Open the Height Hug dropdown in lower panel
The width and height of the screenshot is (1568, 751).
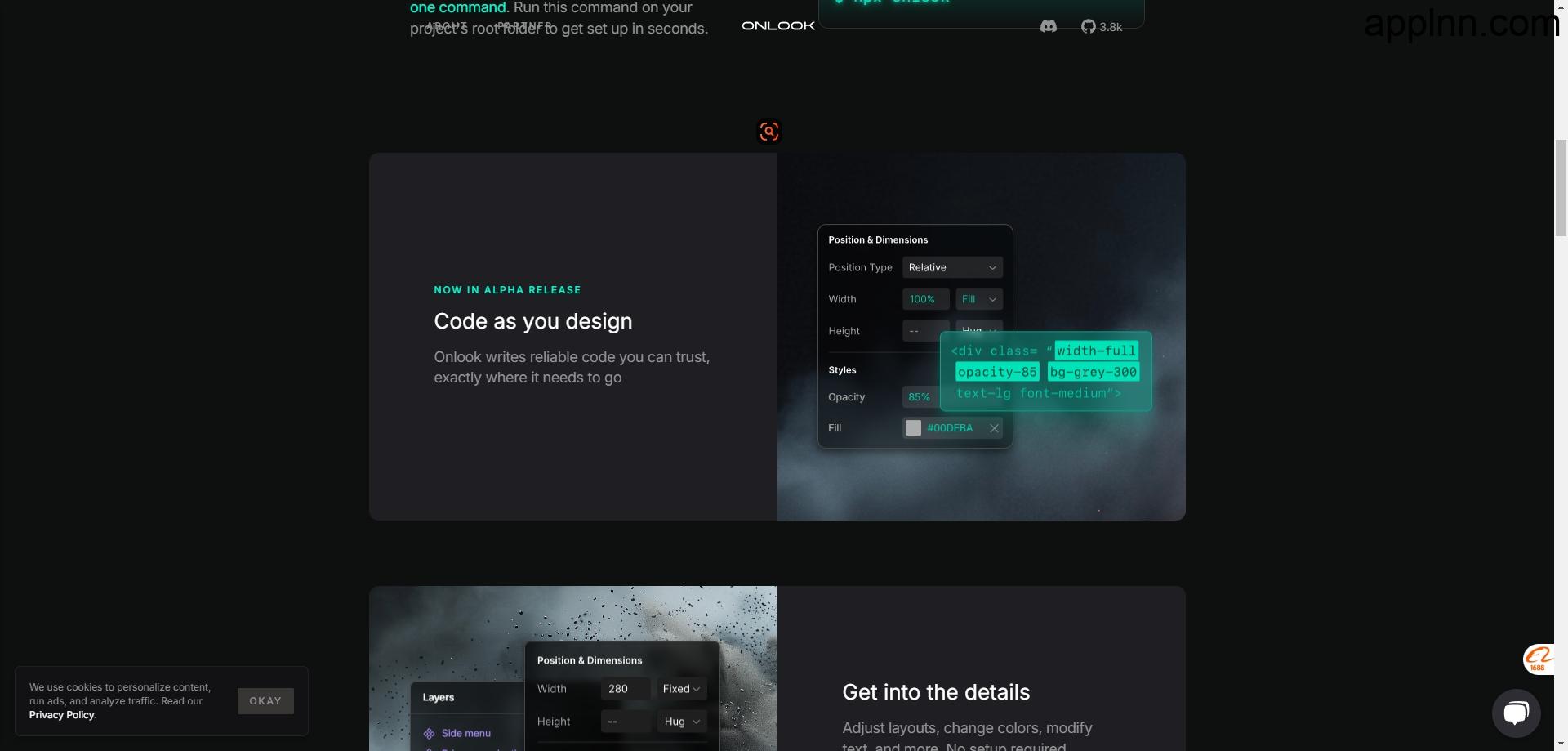tap(682, 722)
